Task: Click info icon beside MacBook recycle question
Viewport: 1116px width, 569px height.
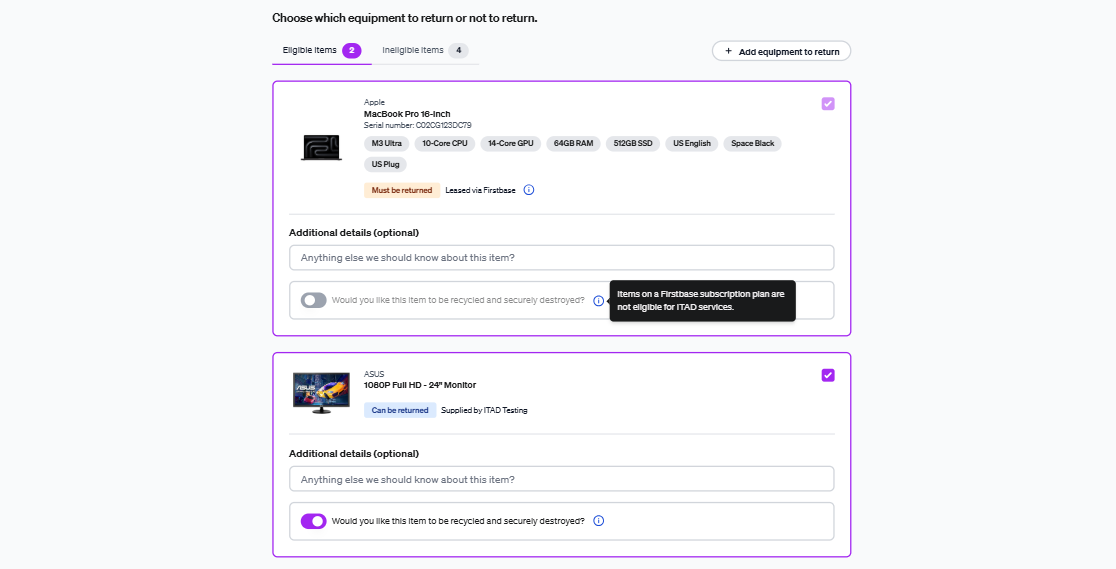Action: tap(599, 301)
